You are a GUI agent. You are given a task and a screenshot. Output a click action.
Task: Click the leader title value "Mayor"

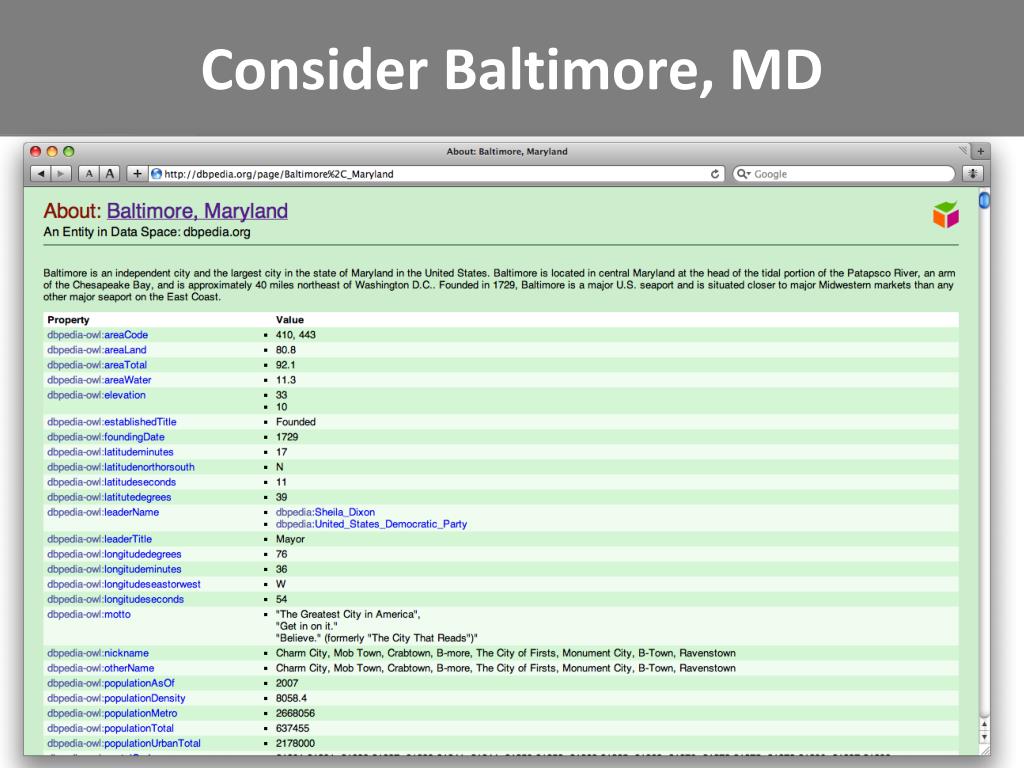[290, 539]
